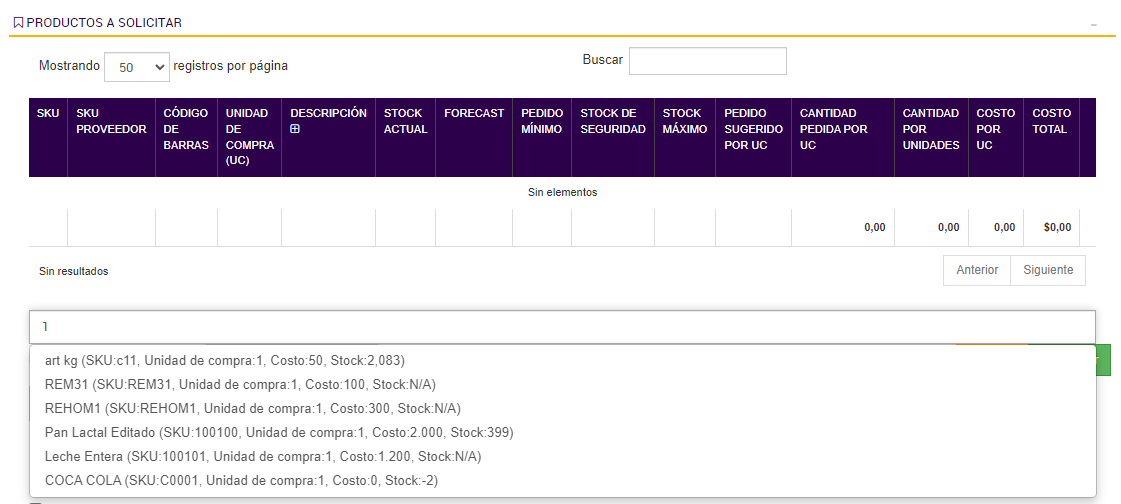Go to Siguiente page

click(1048, 270)
